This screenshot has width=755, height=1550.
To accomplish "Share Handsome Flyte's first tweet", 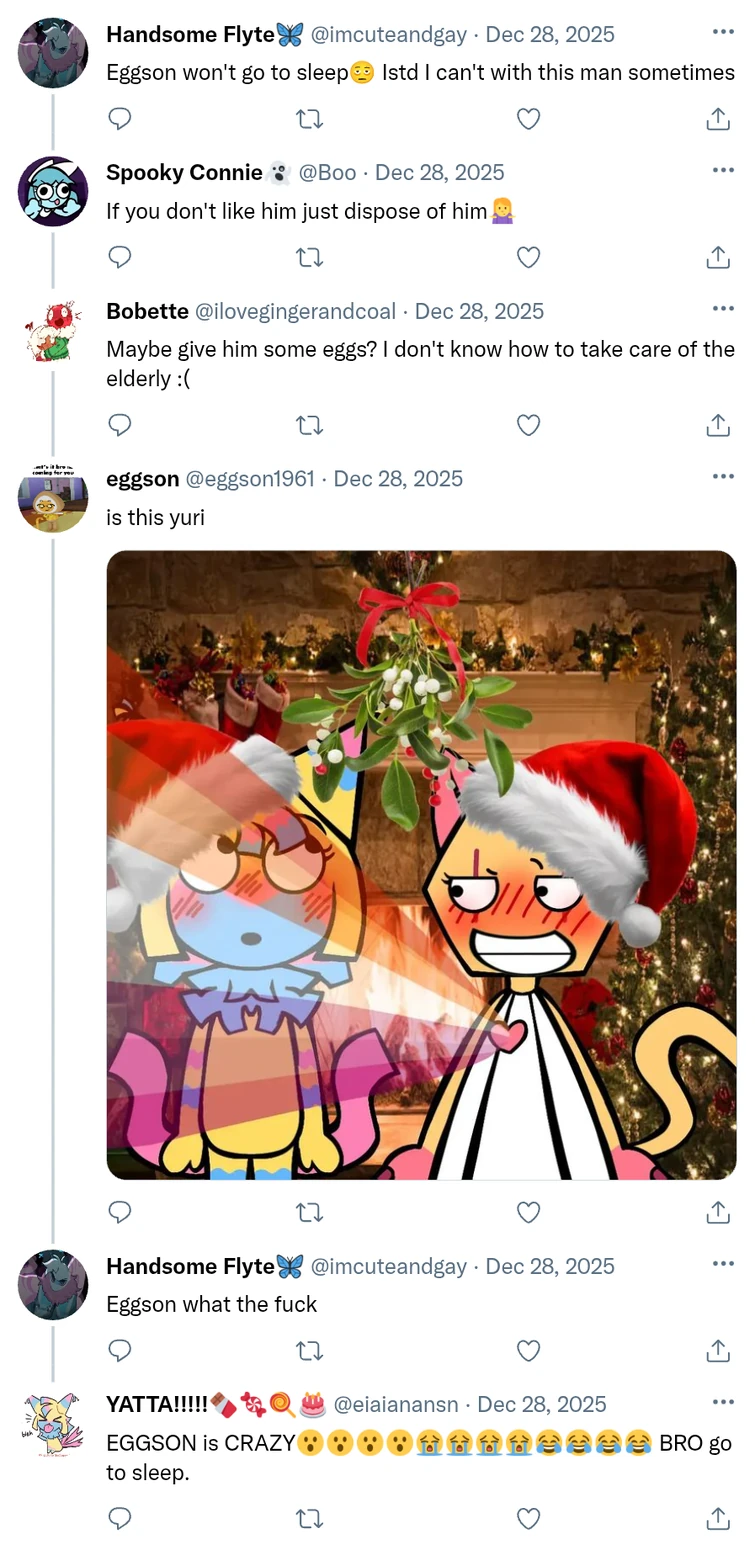I will click(717, 119).
